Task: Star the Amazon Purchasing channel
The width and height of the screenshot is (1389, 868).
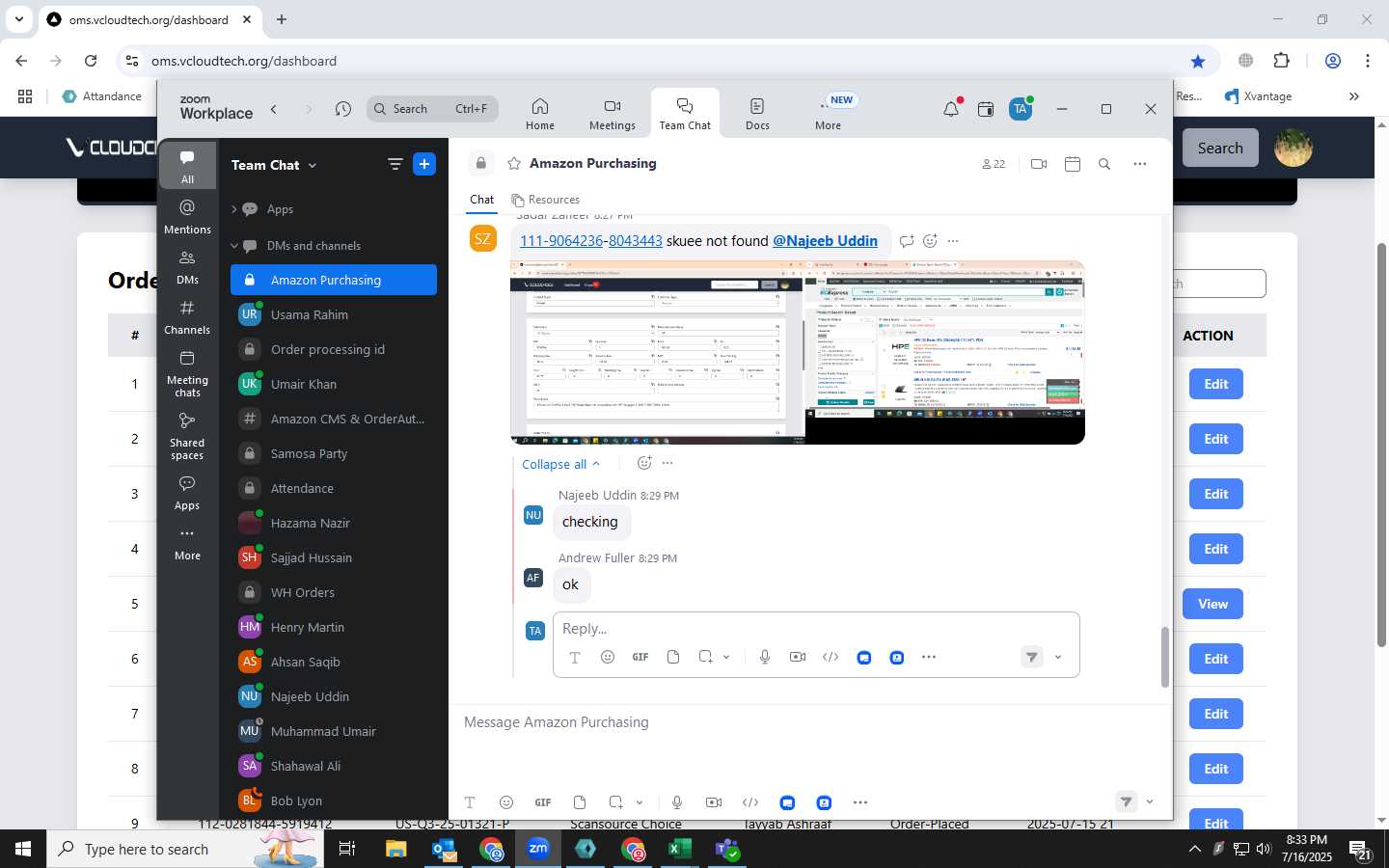Action: pyautogui.click(x=514, y=164)
